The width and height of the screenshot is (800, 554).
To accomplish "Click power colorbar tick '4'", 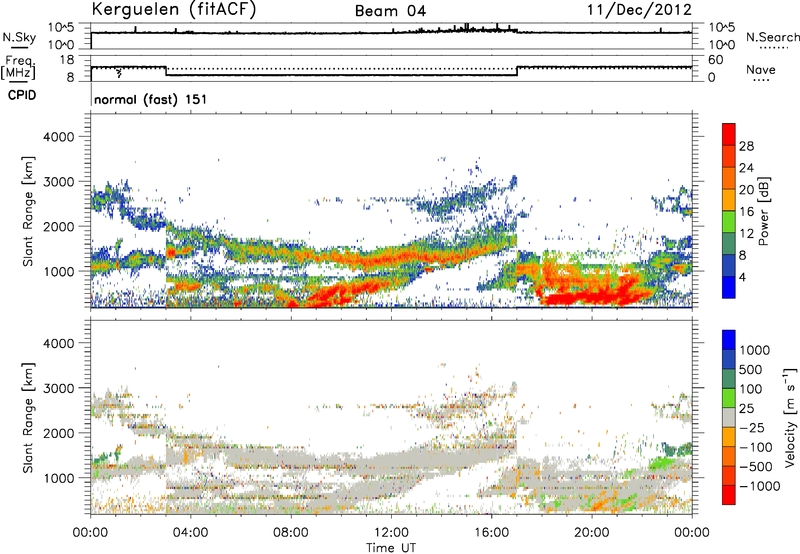I will (742, 277).
